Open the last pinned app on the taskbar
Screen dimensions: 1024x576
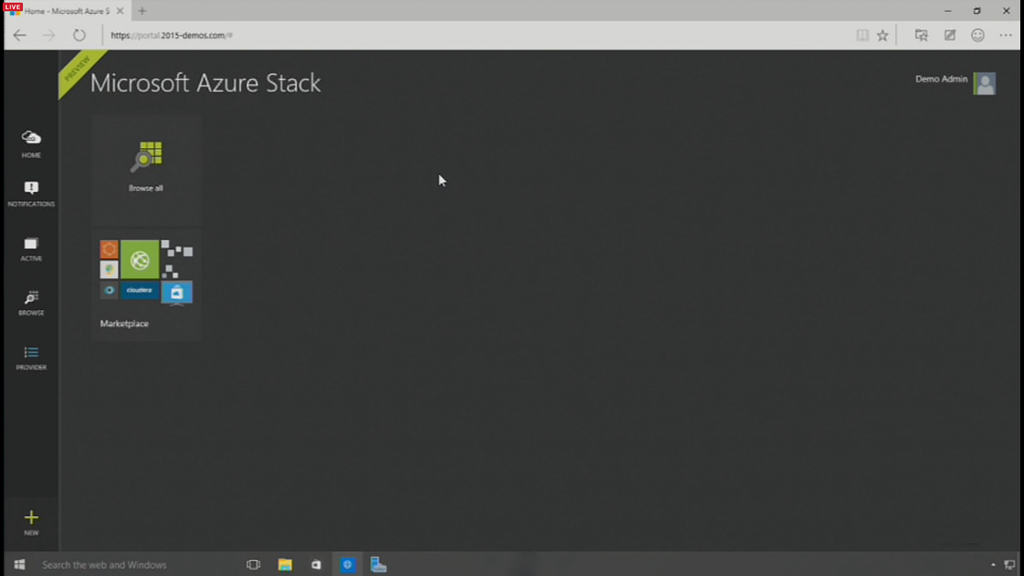coord(379,564)
